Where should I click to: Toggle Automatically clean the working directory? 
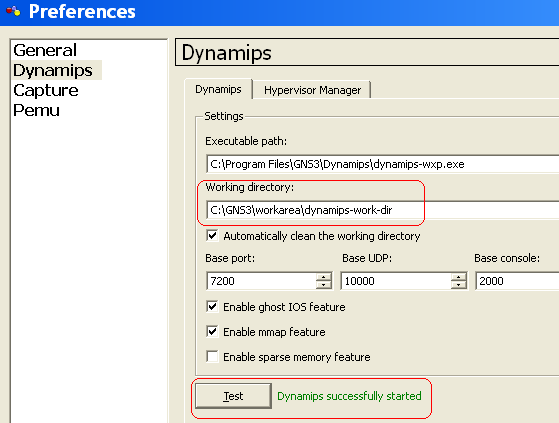pyautogui.click(x=212, y=236)
